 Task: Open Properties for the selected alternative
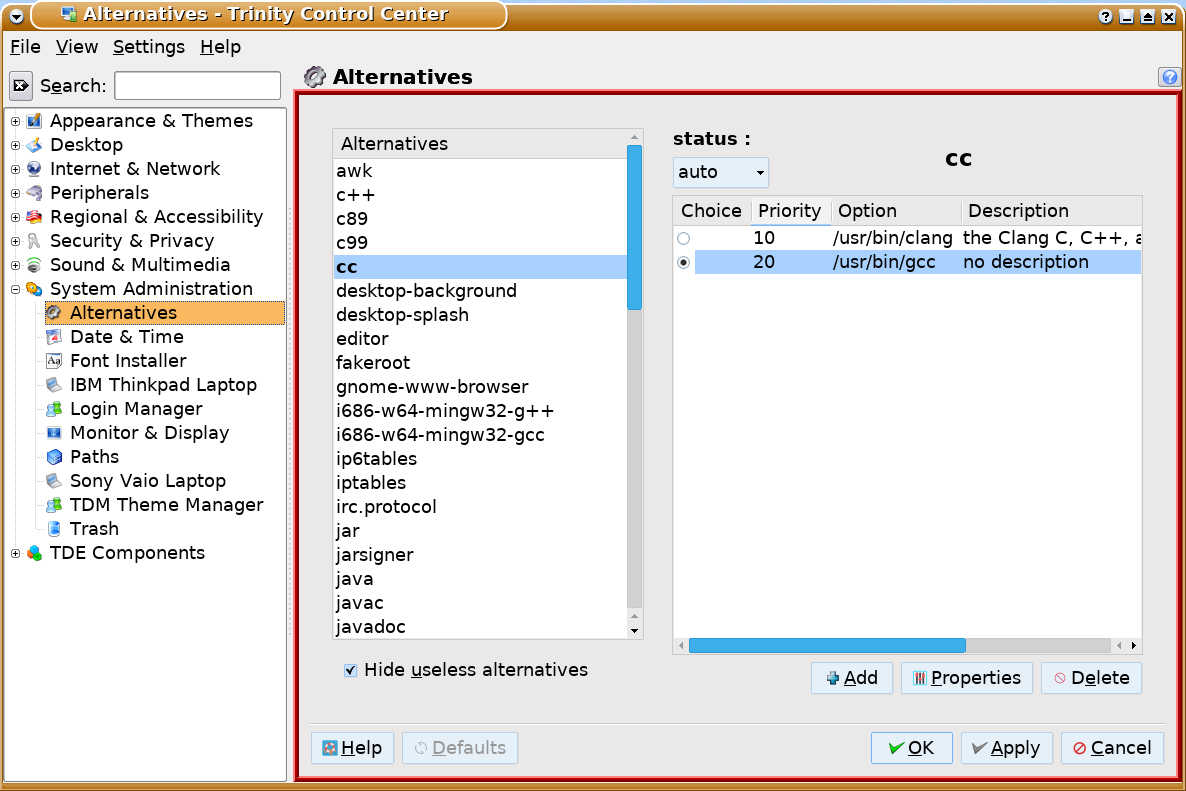[966, 677]
